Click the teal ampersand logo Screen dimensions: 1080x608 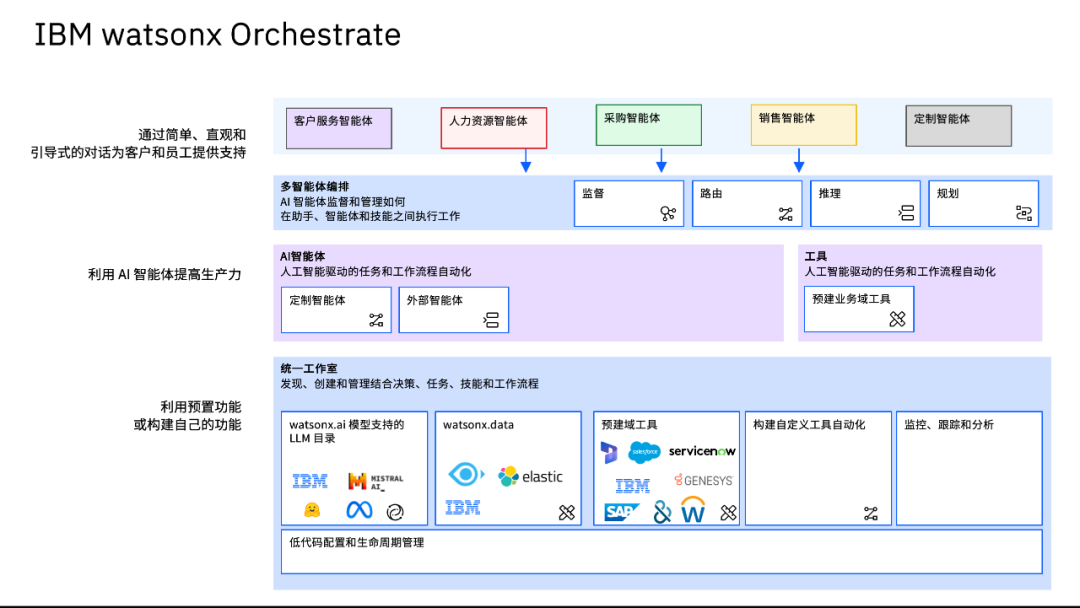pyautogui.click(x=662, y=512)
